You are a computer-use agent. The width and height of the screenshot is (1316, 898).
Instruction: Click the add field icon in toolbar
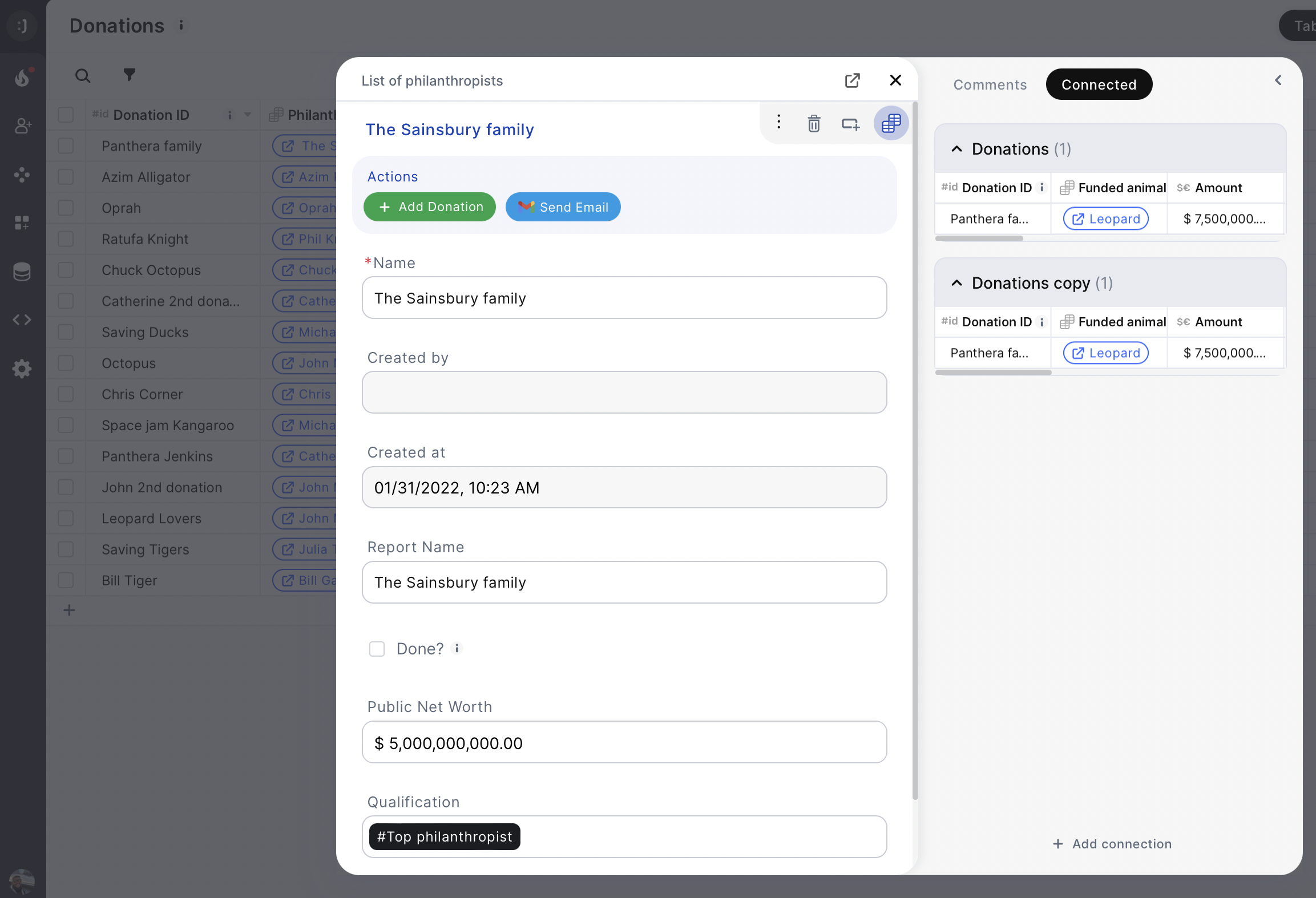tap(850, 123)
